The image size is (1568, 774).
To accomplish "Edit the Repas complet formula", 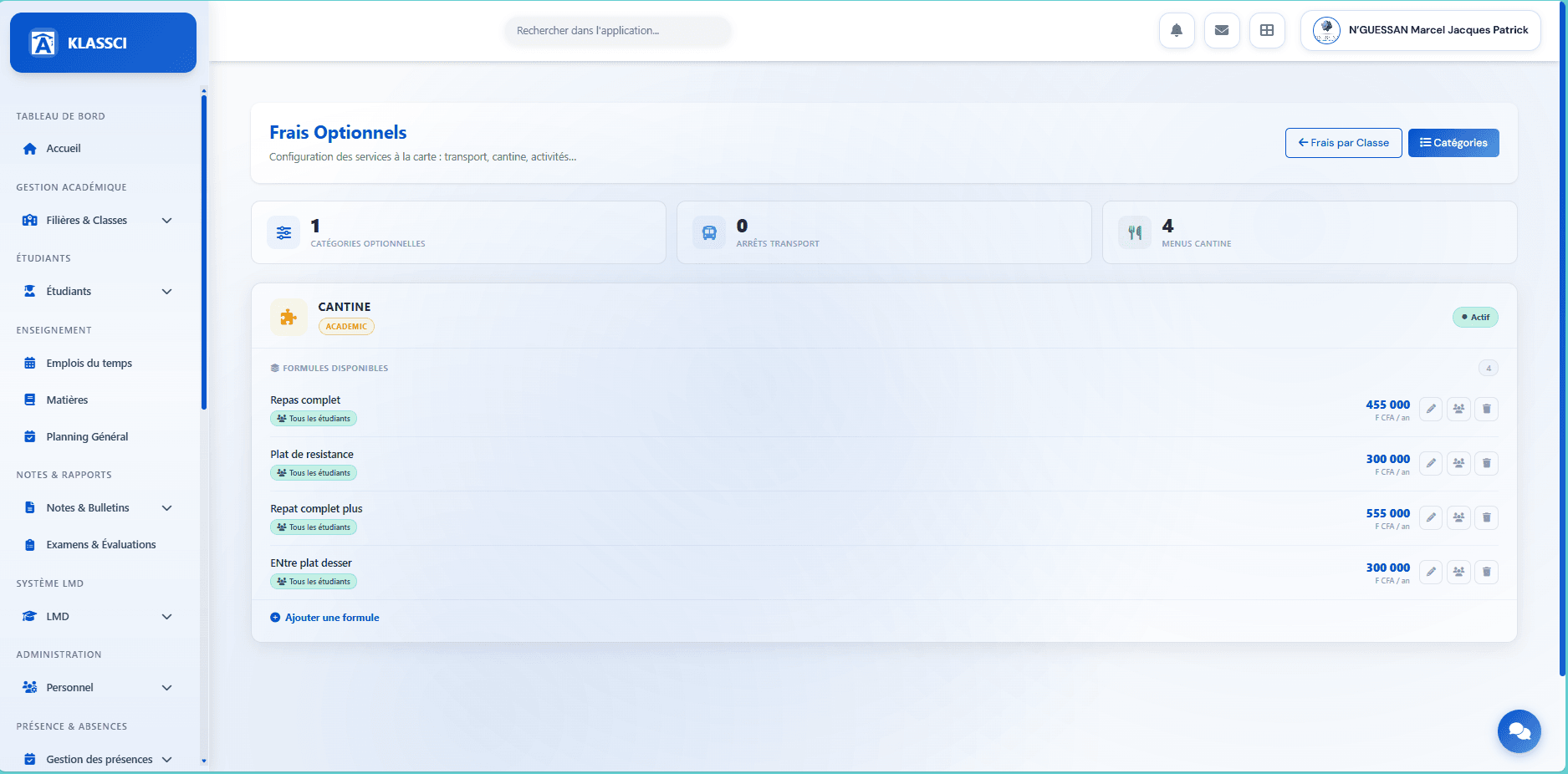I will (x=1430, y=409).
